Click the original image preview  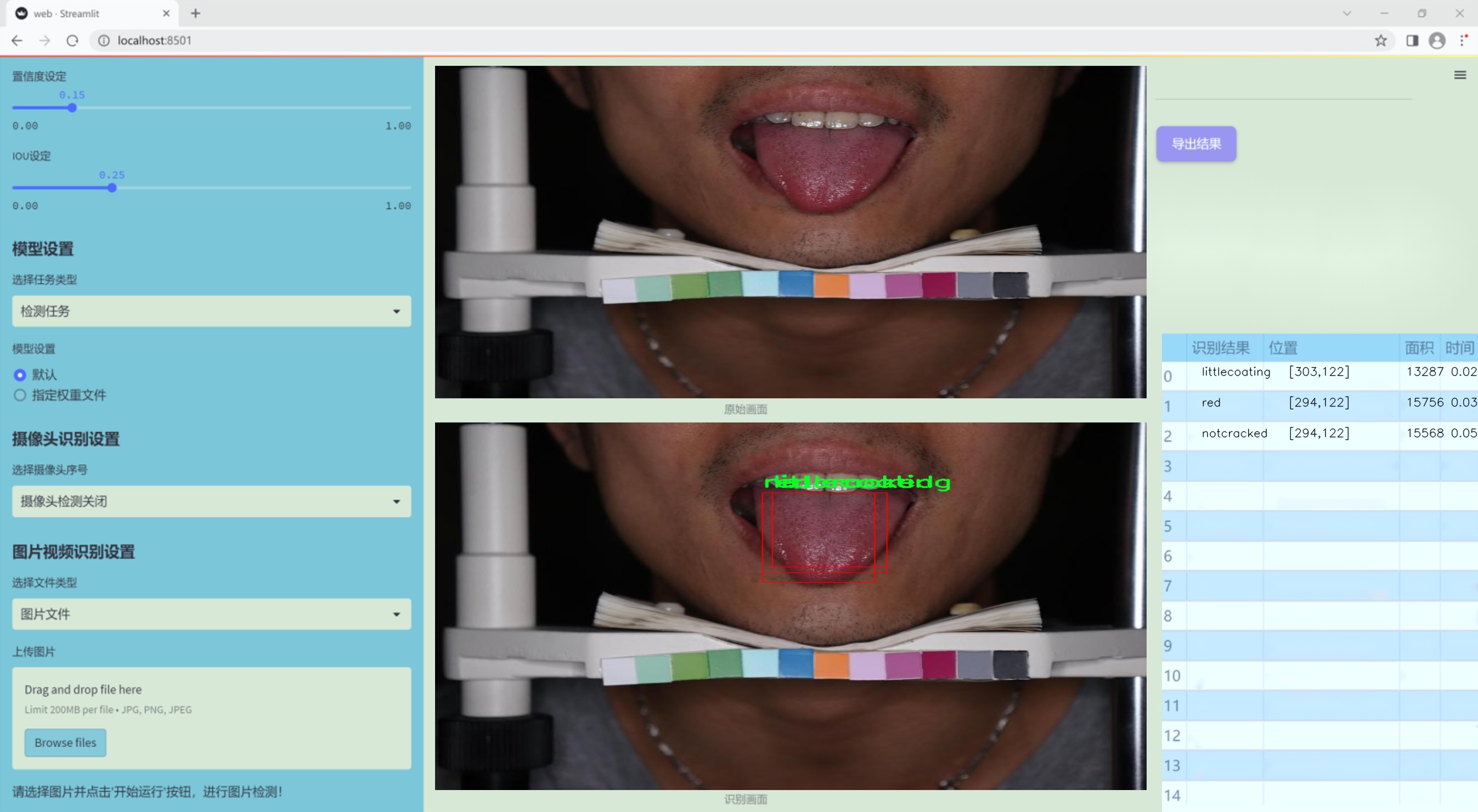pyautogui.click(x=790, y=232)
